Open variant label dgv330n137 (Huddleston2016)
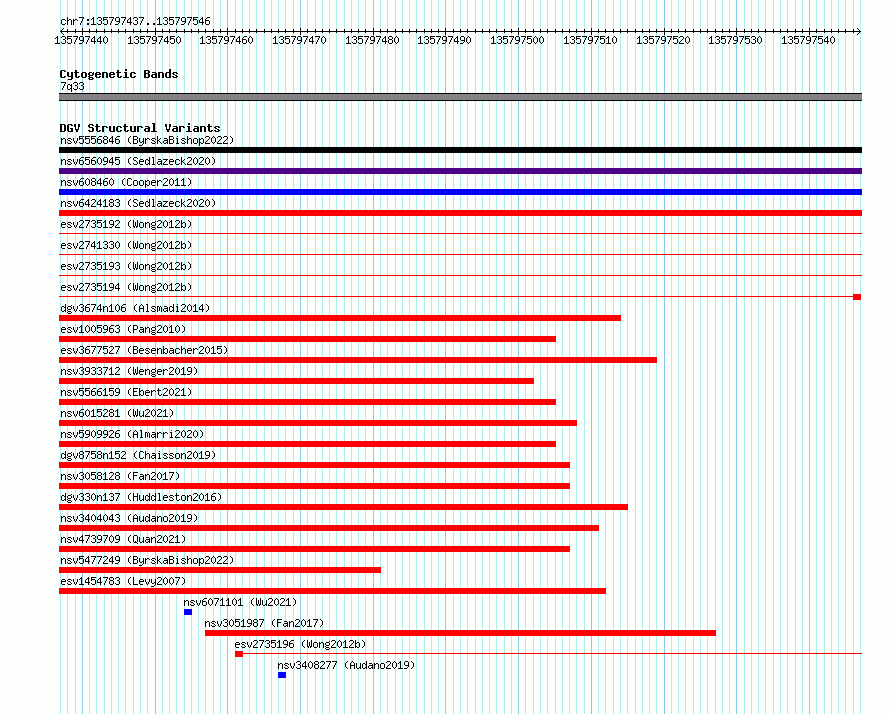This screenshot has width=890, height=714. tap(141, 497)
